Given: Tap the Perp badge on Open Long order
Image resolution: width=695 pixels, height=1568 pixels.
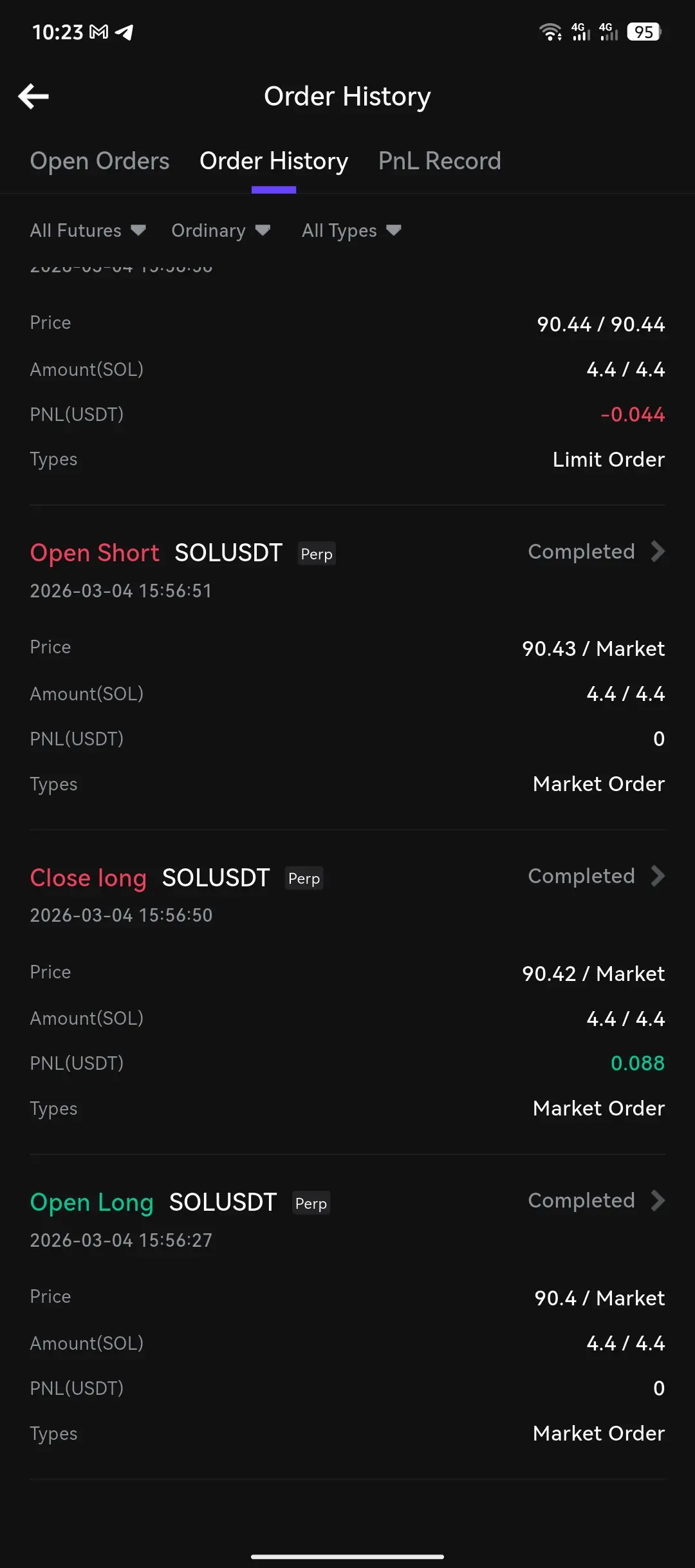Looking at the screenshot, I should click(x=311, y=1203).
